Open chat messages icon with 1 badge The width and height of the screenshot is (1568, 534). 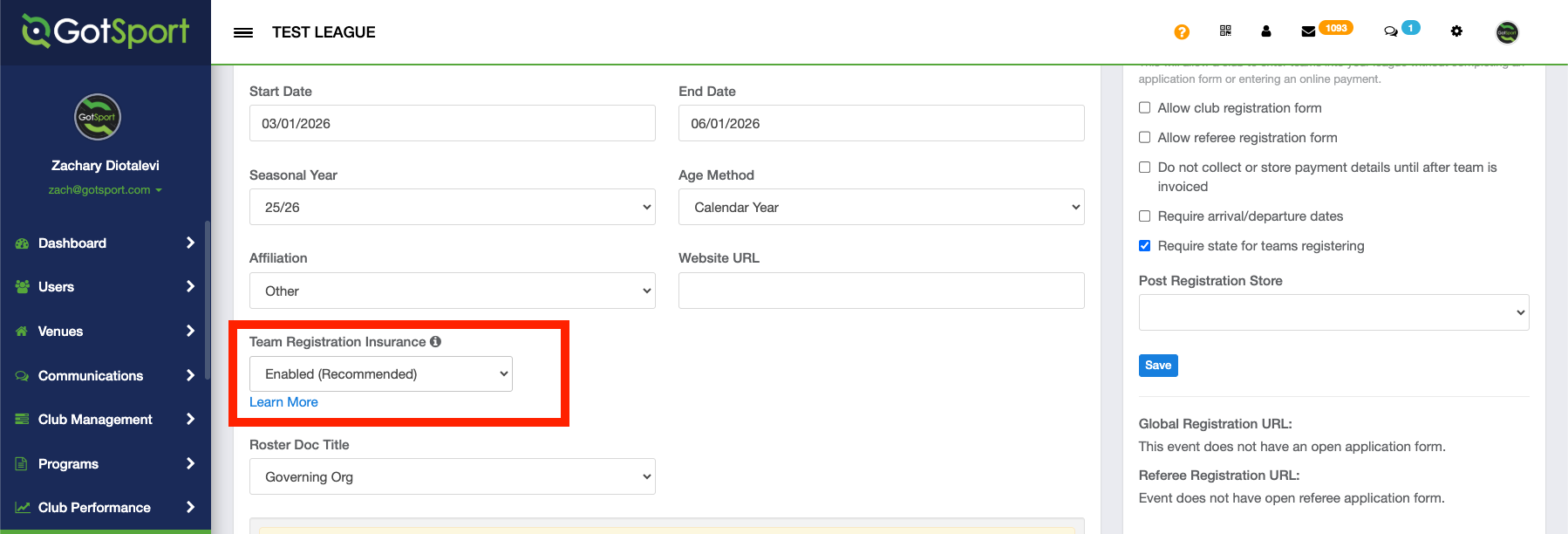point(1391,31)
